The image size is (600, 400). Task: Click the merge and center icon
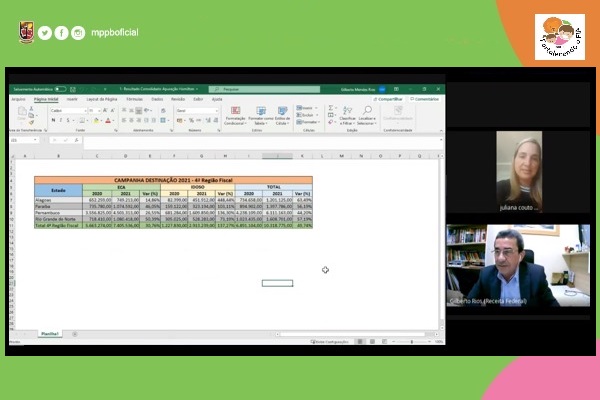(163, 120)
